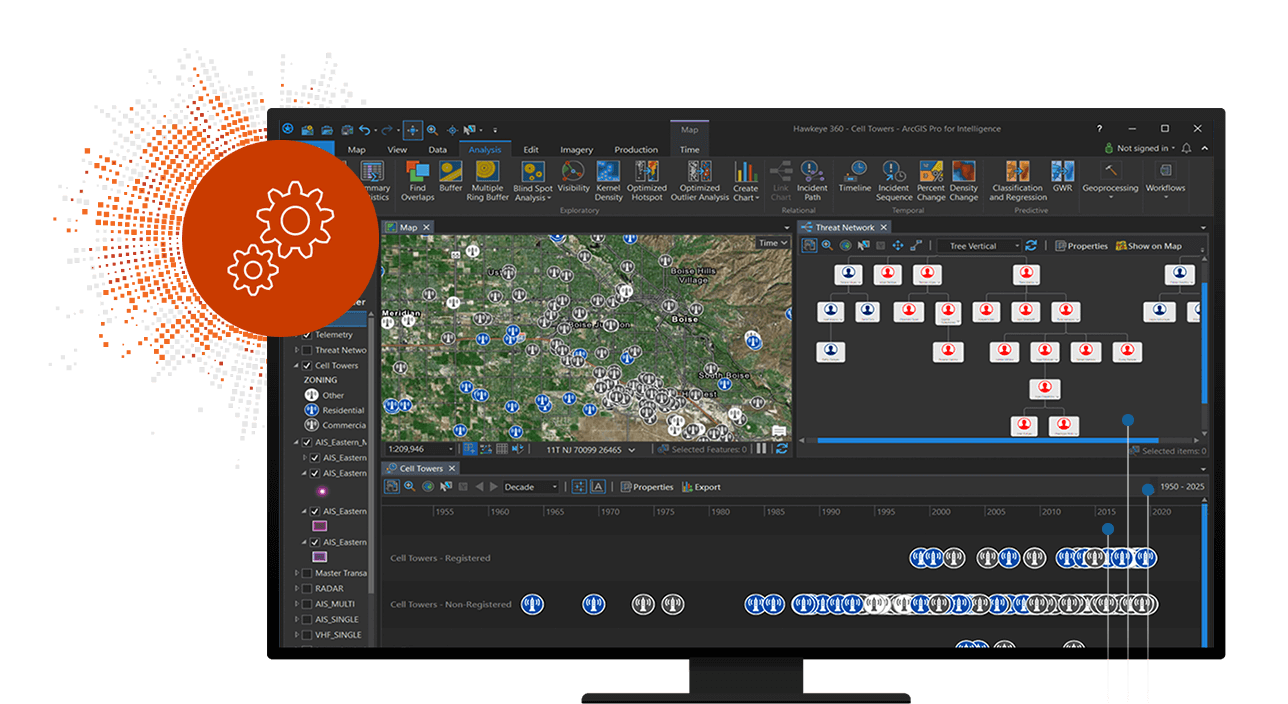Image resolution: width=1288 pixels, height=704 pixels.
Task: Open the Create Chart tool
Action: click(x=745, y=181)
